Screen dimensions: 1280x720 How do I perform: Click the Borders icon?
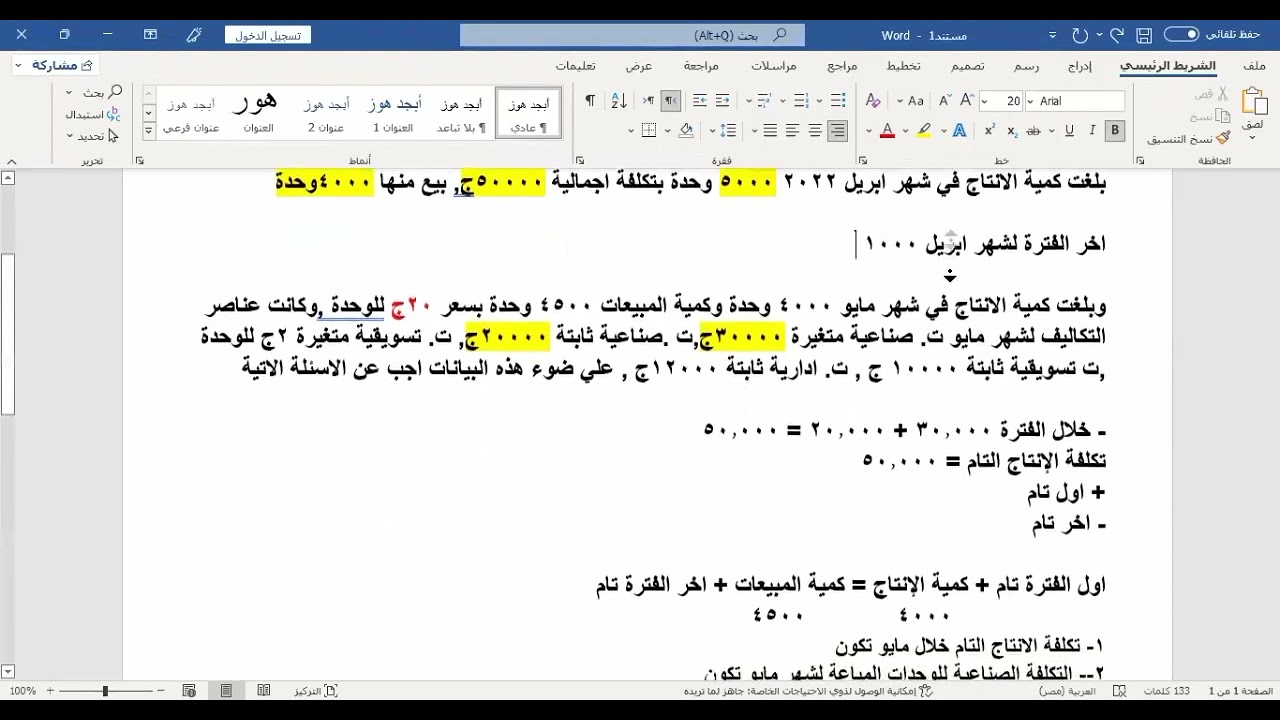pos(649,130)
